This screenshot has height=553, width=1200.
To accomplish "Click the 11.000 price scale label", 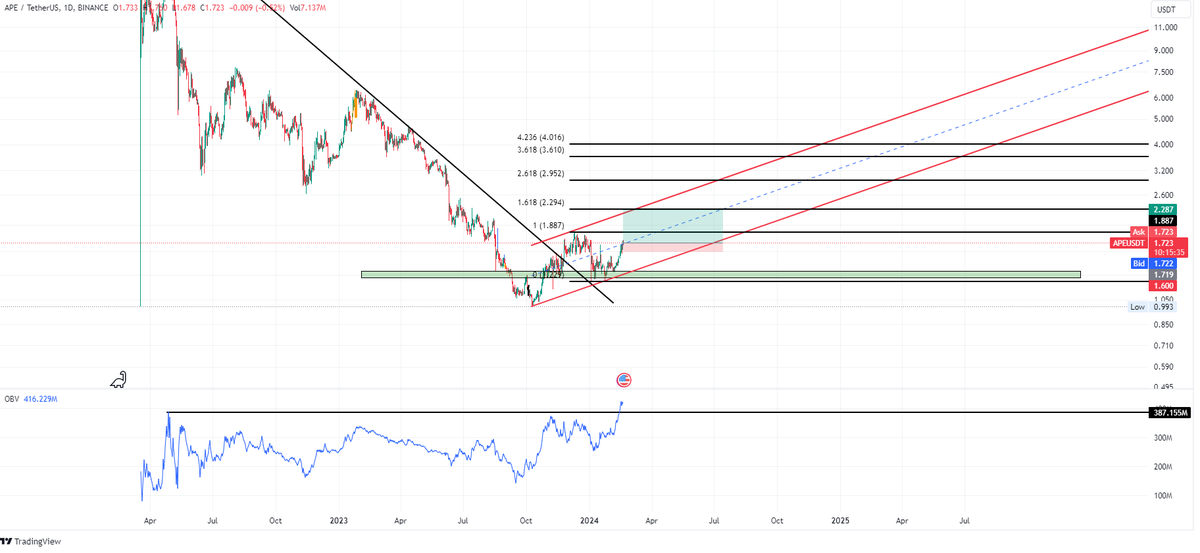I will coord(1166,28).
